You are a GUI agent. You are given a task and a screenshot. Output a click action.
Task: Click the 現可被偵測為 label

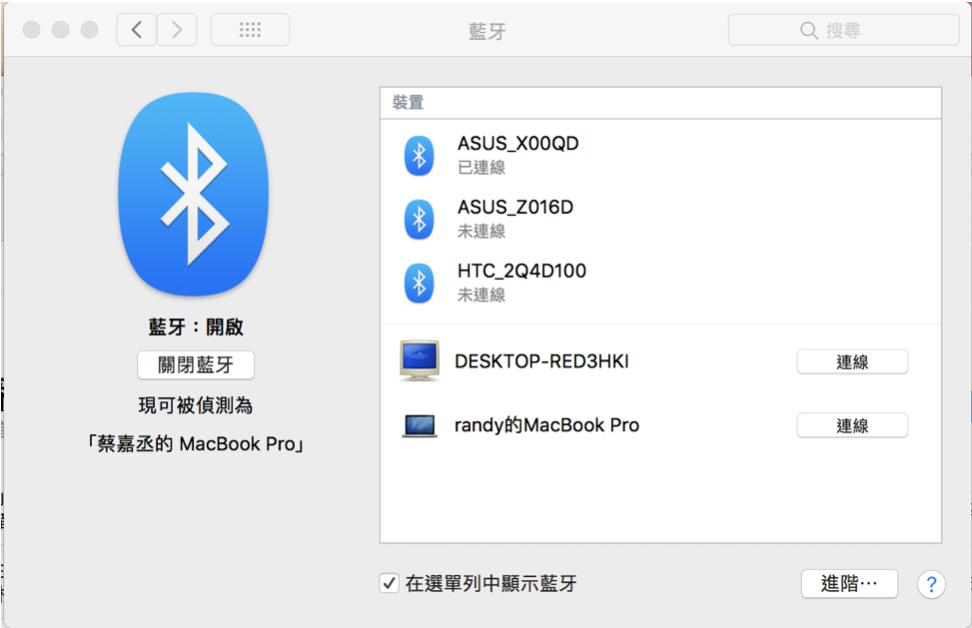coord(196,405)
